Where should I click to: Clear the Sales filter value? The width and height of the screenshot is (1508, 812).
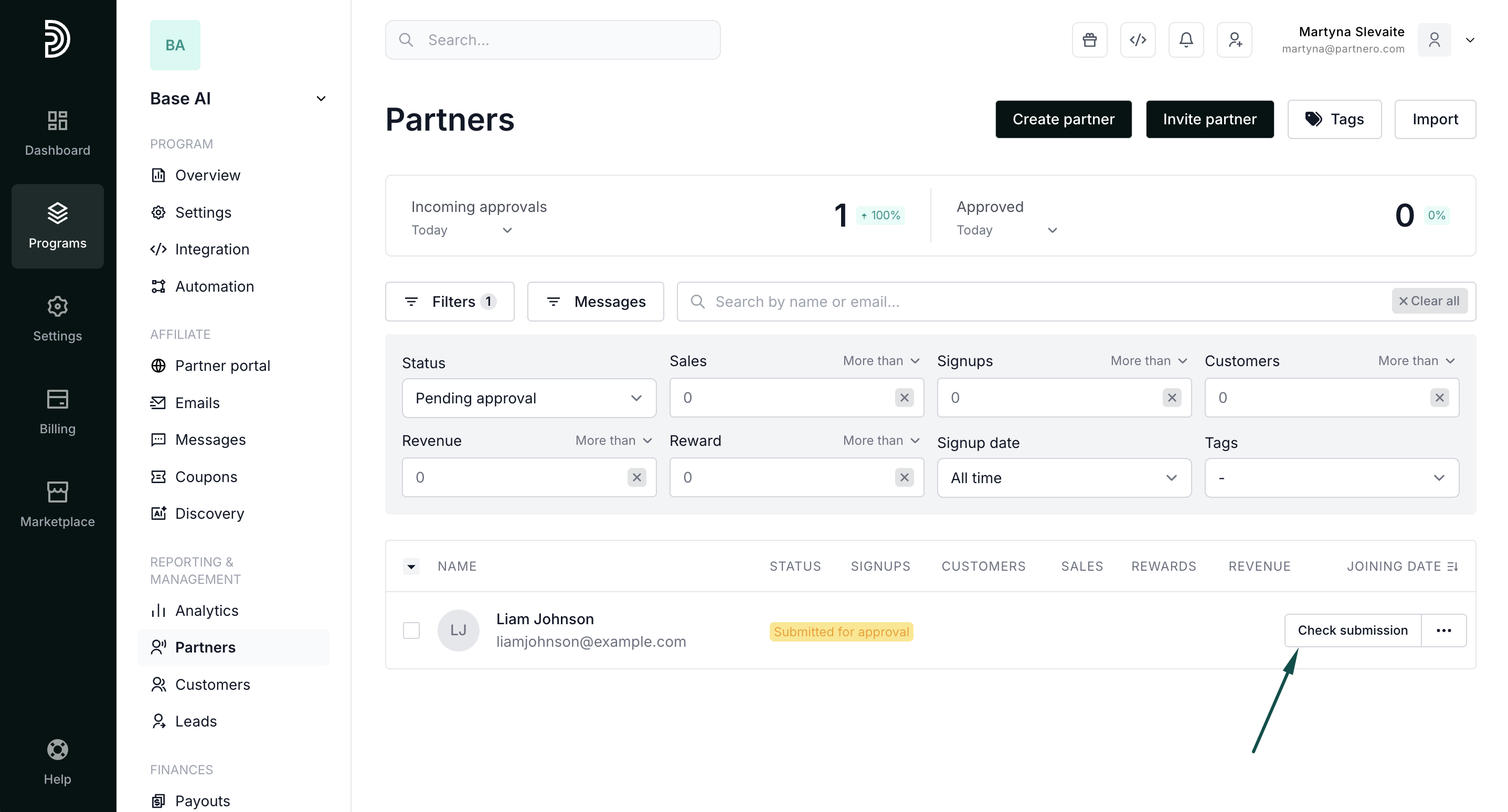pyautogui.click(x=905, y=398)
